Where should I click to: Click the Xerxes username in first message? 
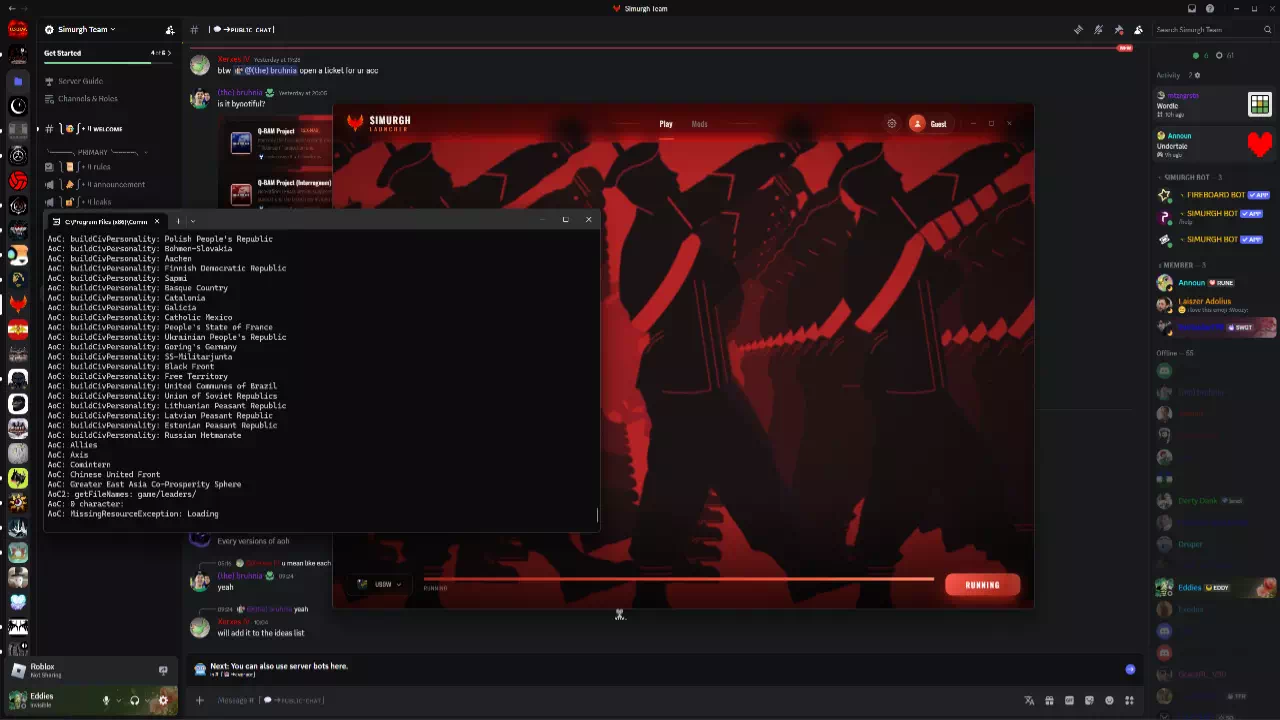pyautogui.click(x=232, y=60)
